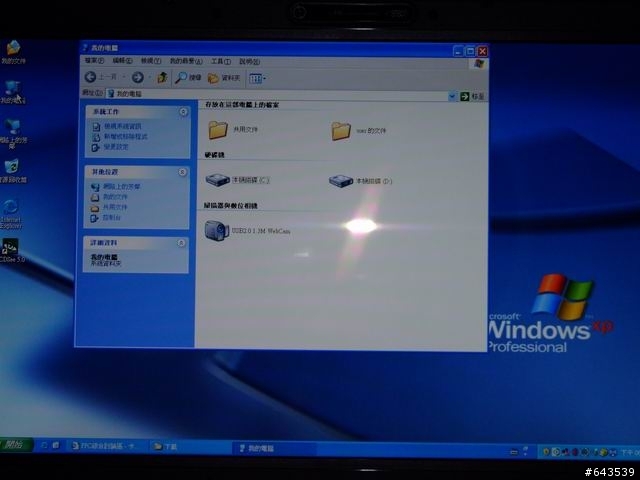640x480 pixels.
Task: Collapse the 其他位置 panel
Action: 182,172
